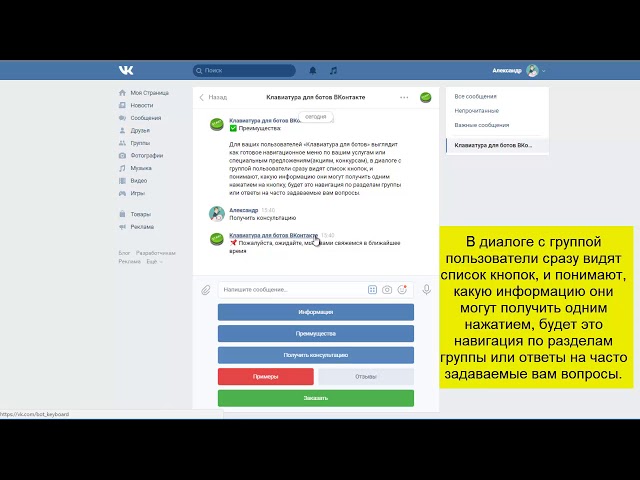Open the three-dots chat actions menu

point(404,98)
